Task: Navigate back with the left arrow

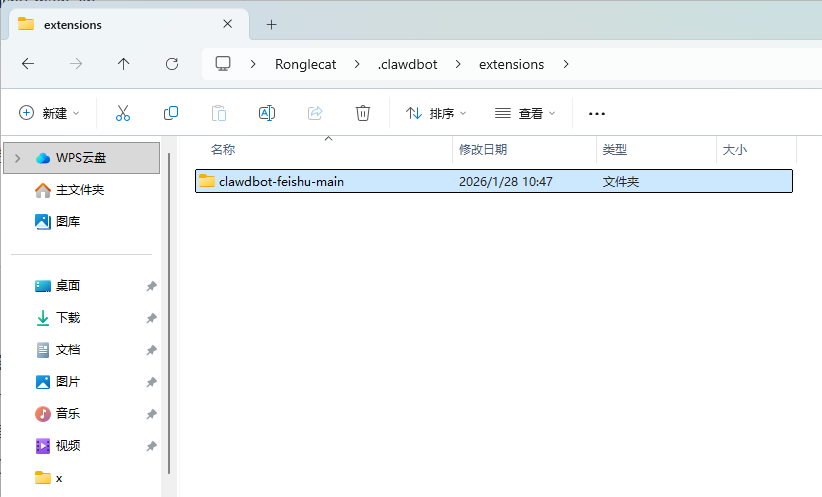Action: pyautogui.click(x=28, y=64)
